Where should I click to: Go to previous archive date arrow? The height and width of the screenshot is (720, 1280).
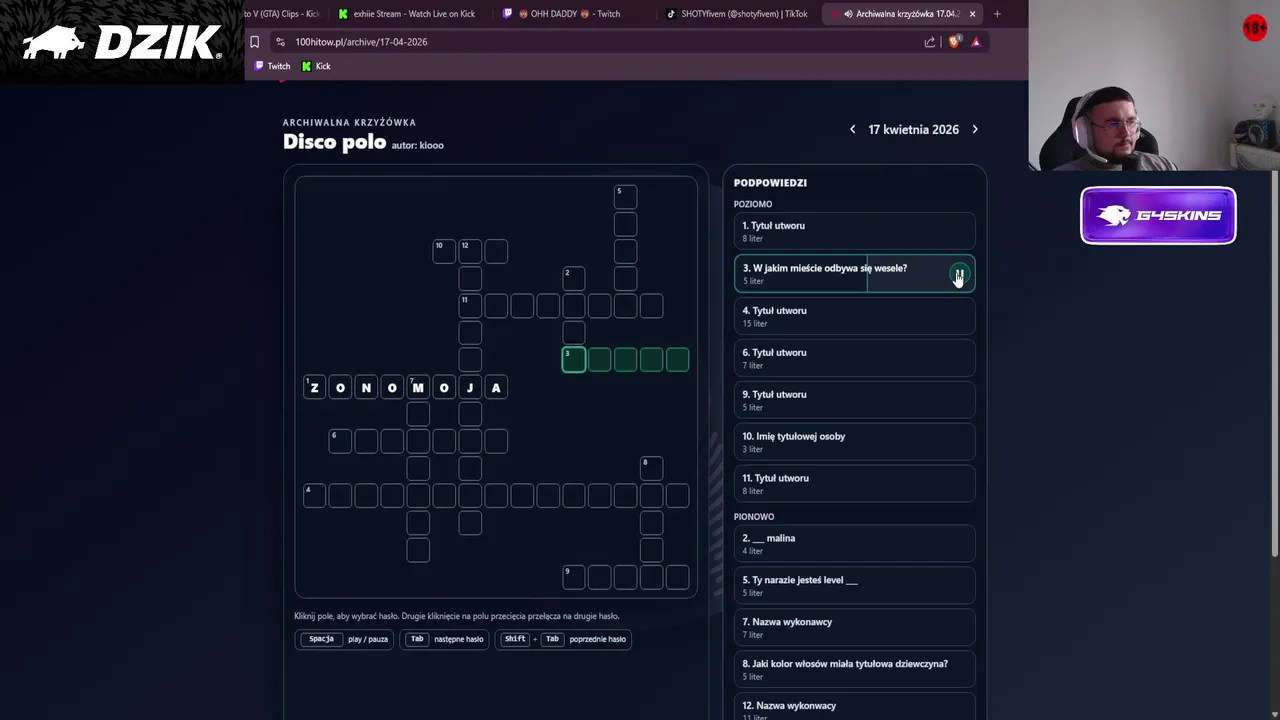(x=852, y=129)
